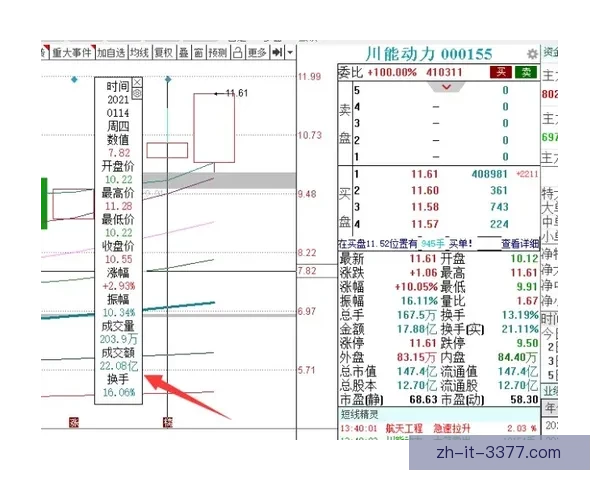Toggle the chart lock icon in toolbar

(x=238, y=52)
